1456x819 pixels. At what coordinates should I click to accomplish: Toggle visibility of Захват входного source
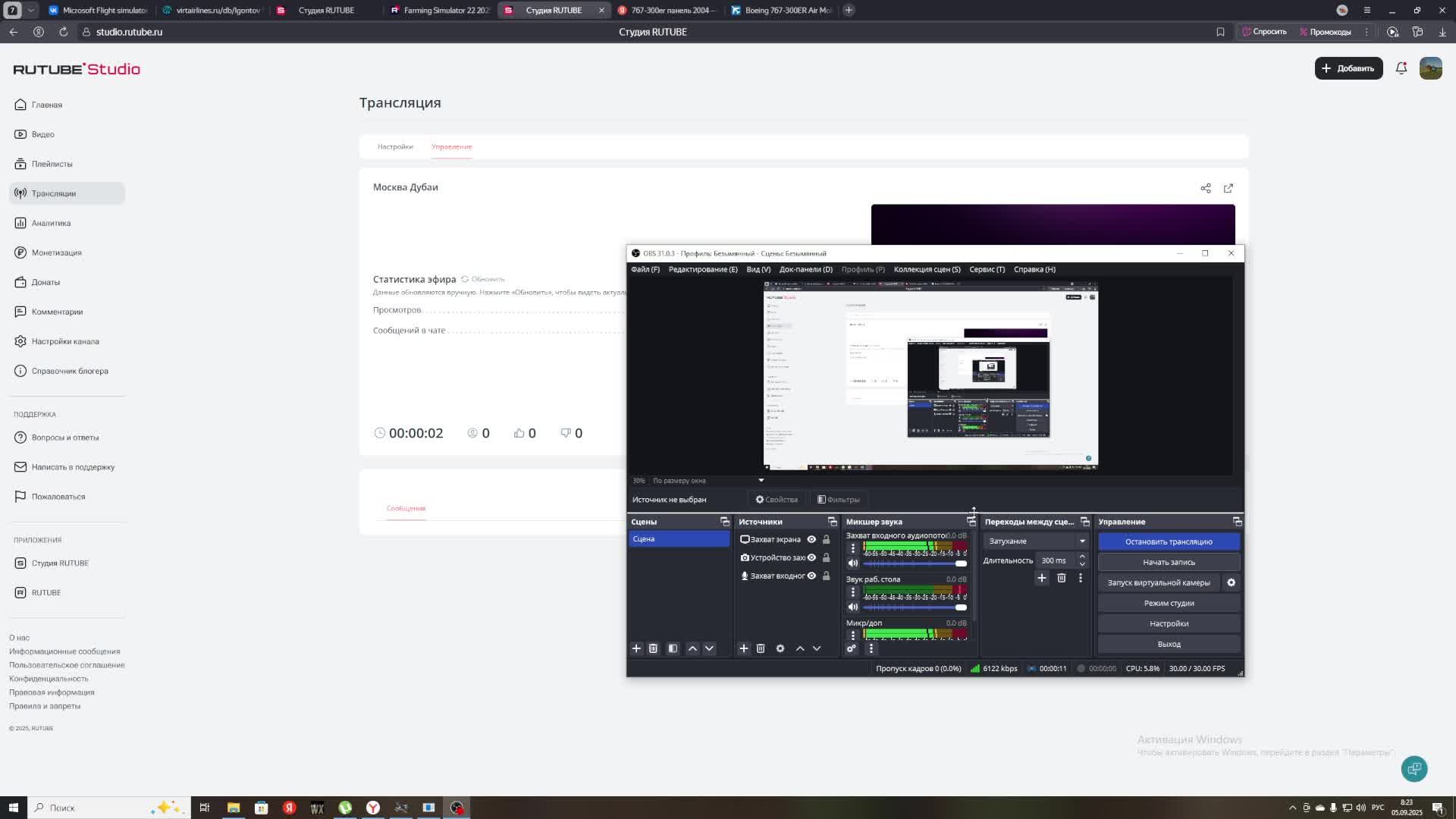click(811, 576)
